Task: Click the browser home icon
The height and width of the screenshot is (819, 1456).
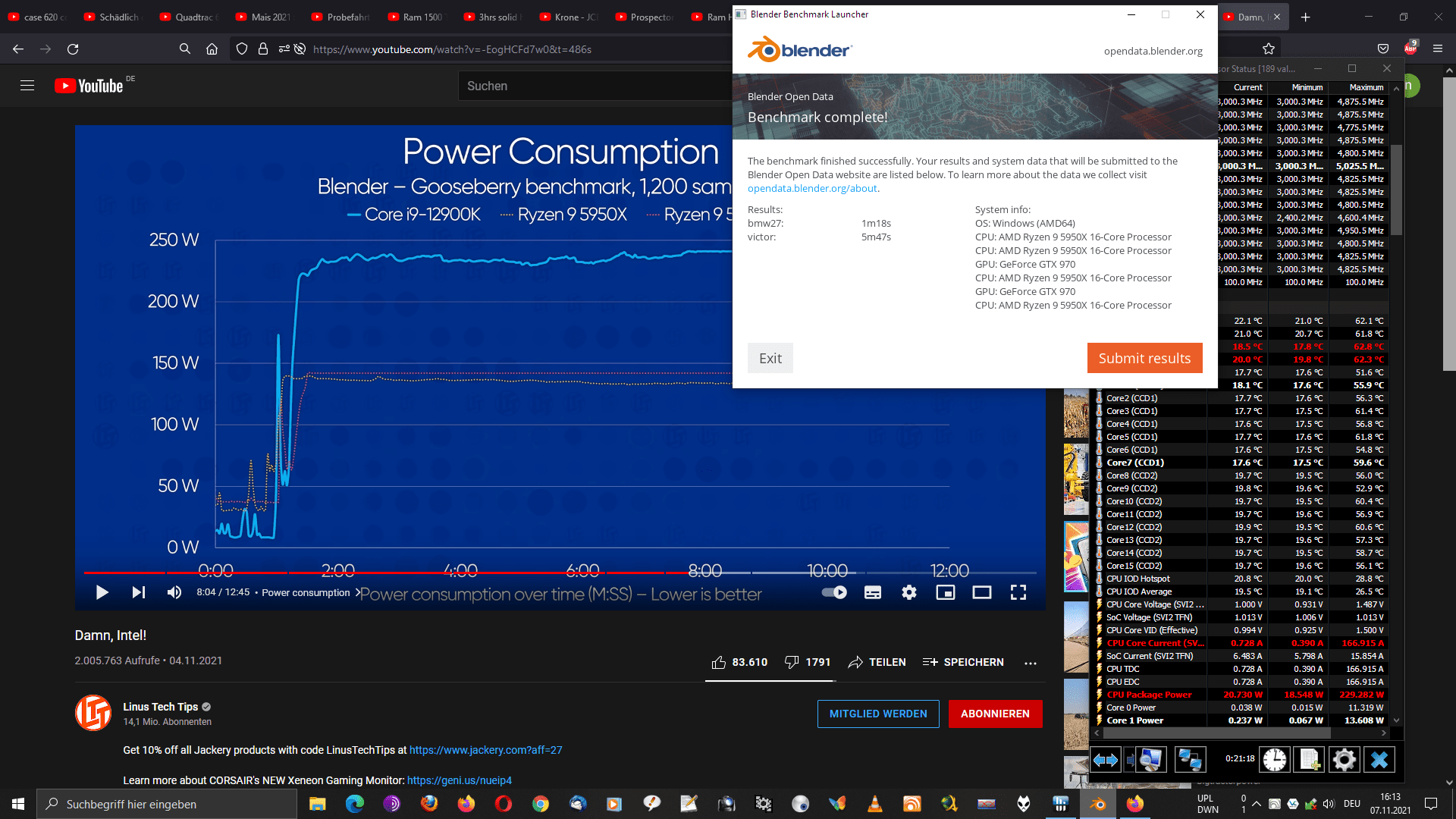Action: (x=212, y=49)
